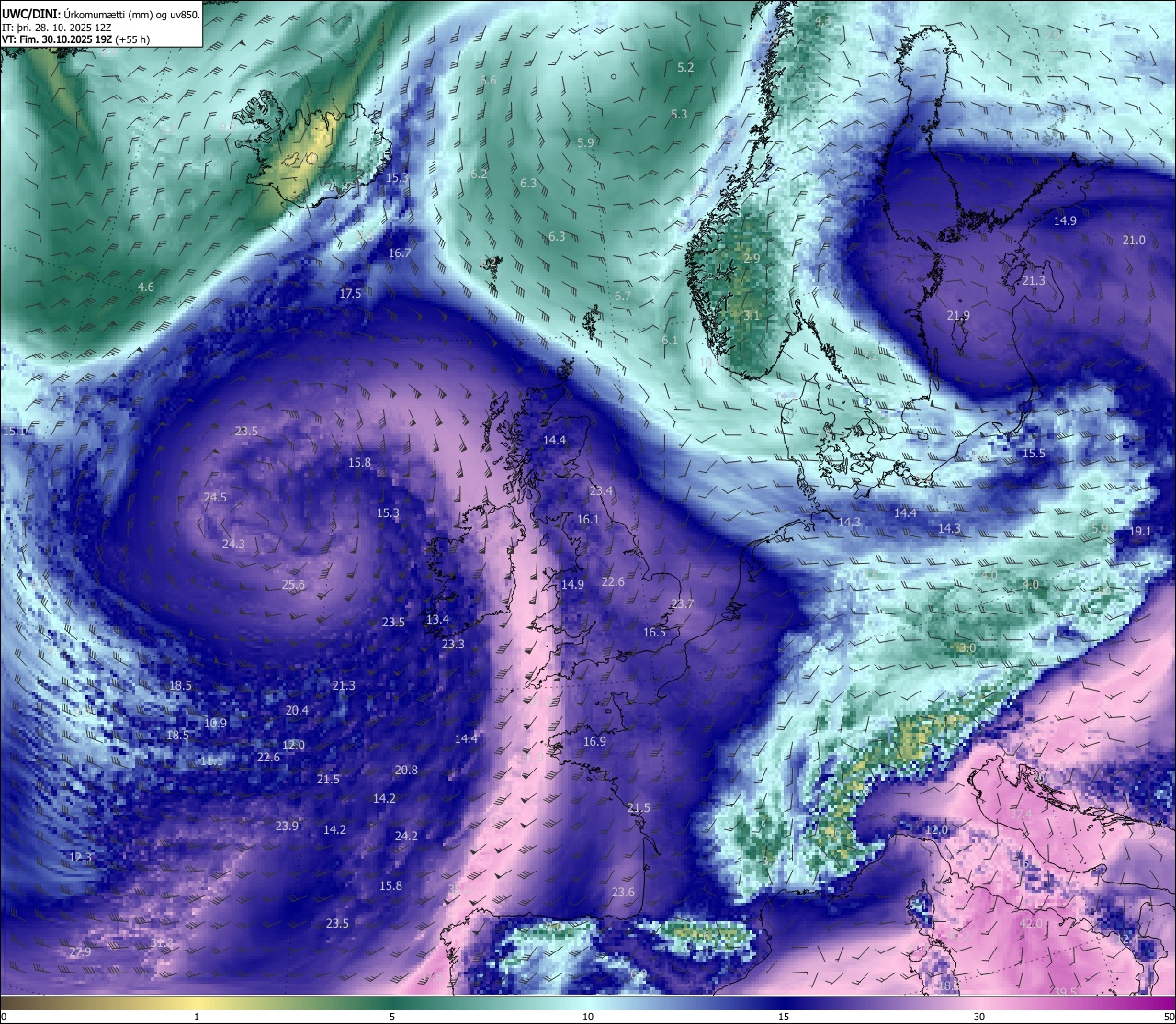1176x1024 pixels.
Task: Click the 23.3 value label
Action: coord(453,644)
